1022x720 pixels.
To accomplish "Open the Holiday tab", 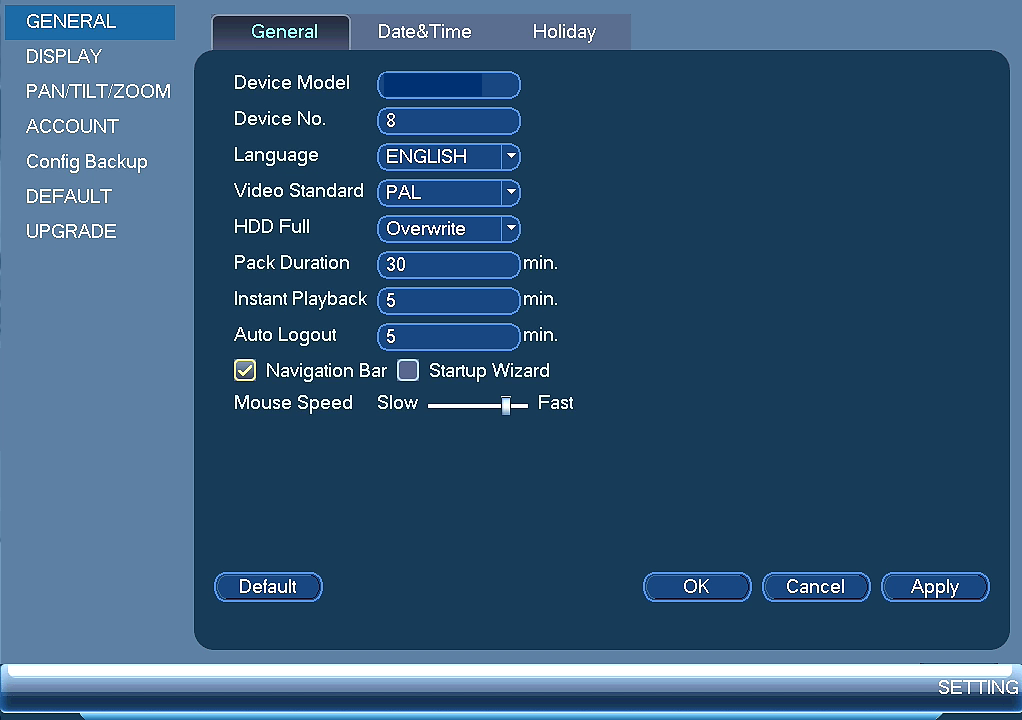I will click(x=564, y=32).
